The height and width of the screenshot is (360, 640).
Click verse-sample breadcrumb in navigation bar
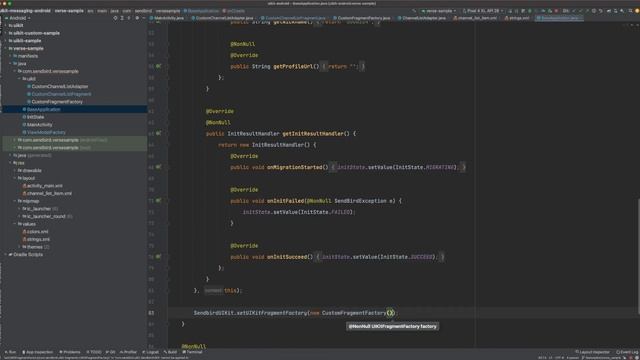69,11
